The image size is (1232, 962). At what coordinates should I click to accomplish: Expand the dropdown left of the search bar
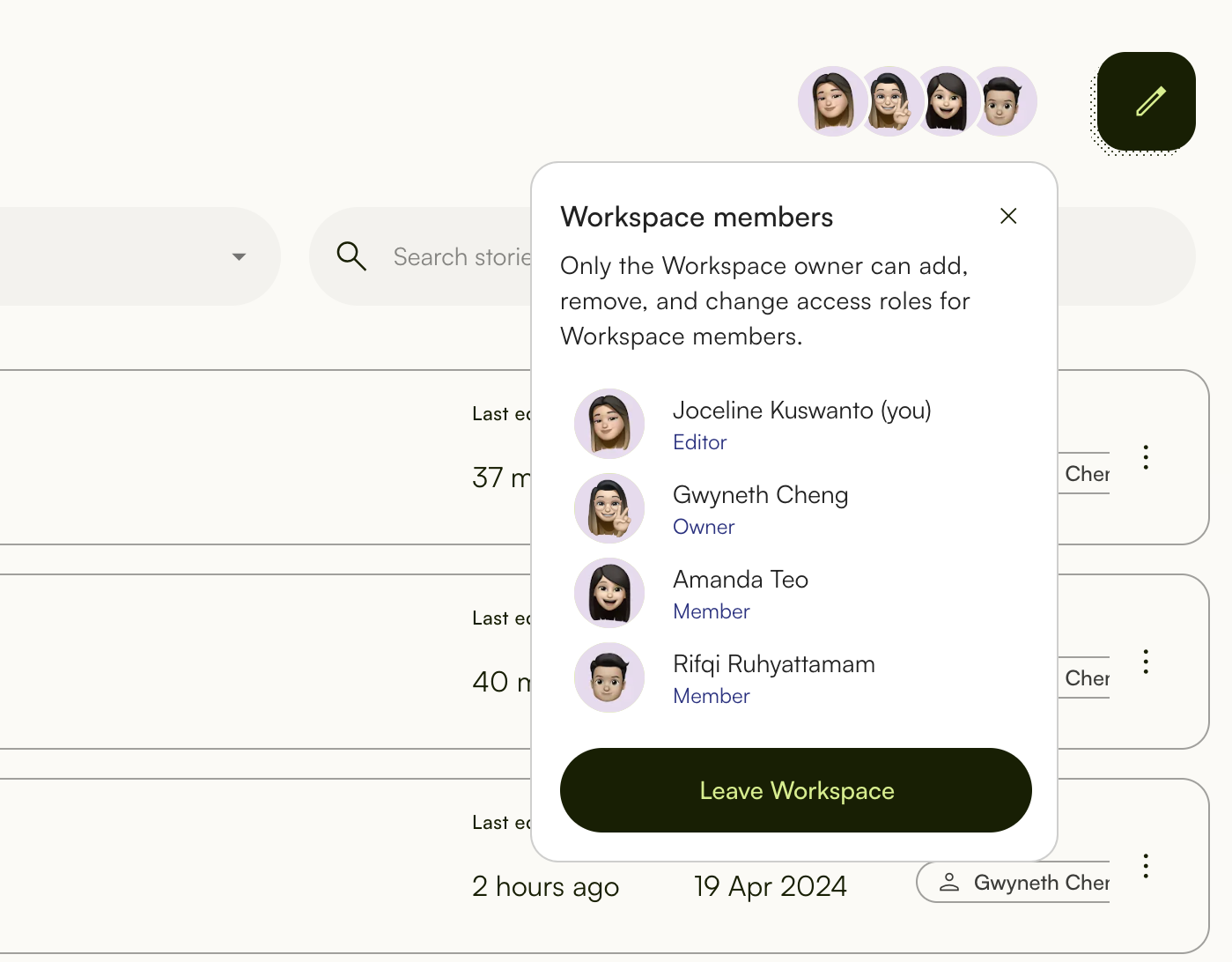239,256
